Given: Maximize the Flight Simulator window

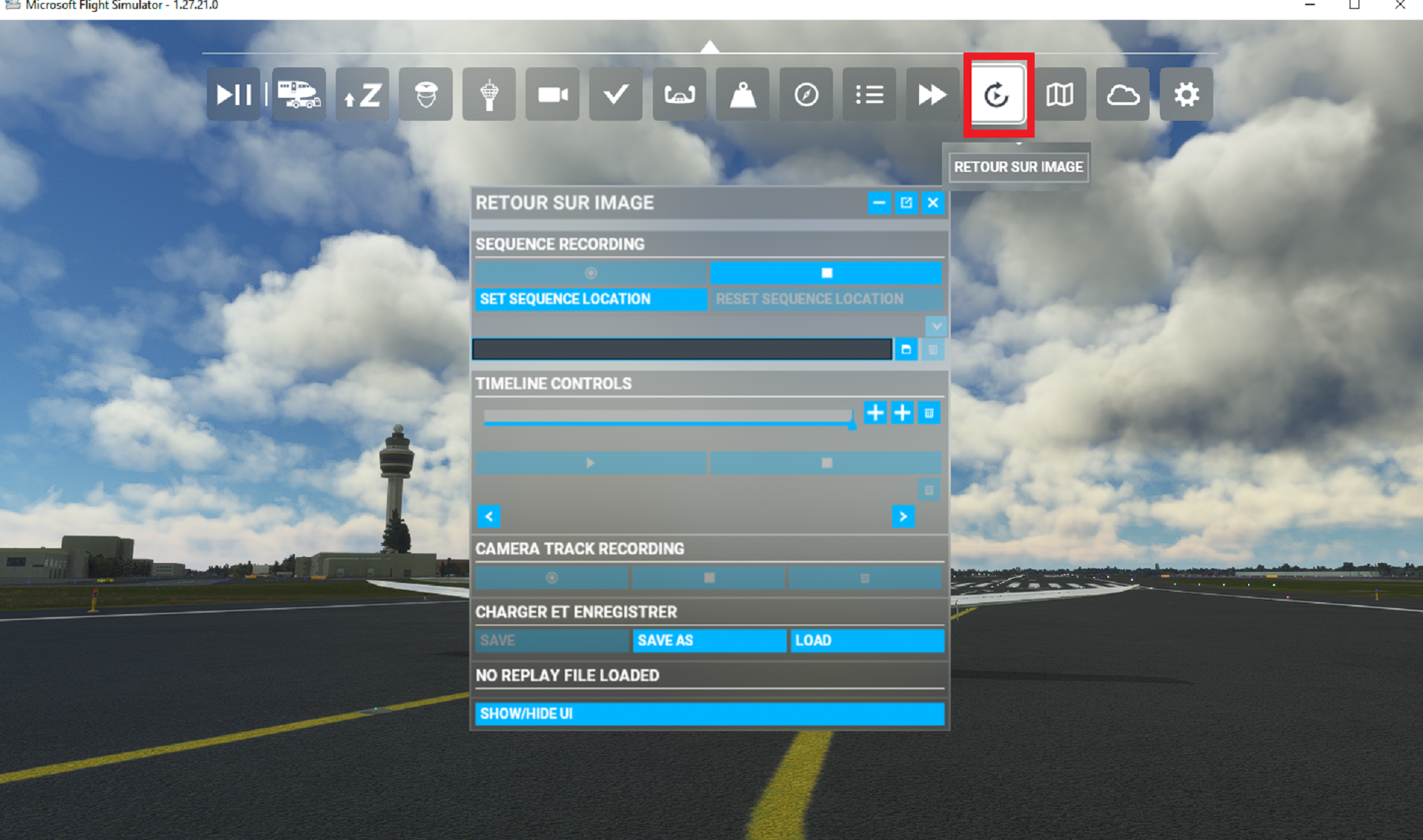Looking at the screenshot, I should point(1355,6).
